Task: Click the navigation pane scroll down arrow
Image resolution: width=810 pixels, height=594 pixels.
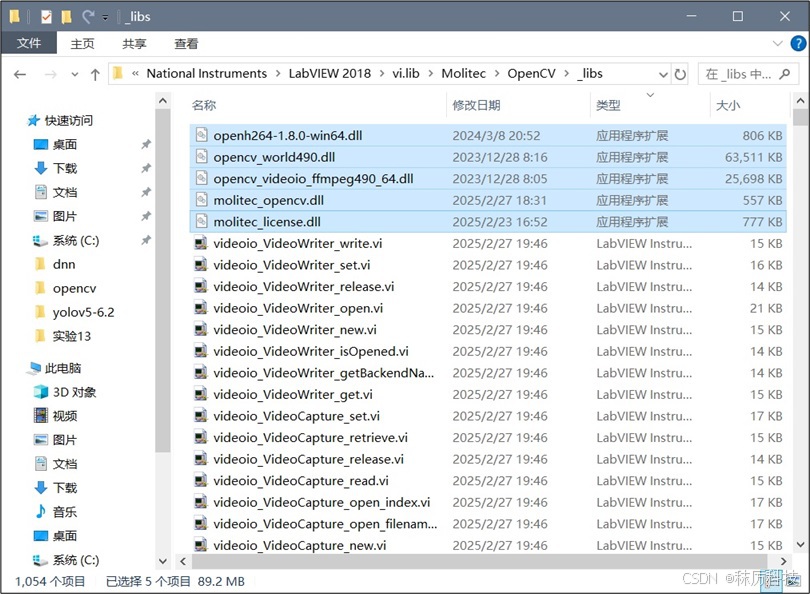Action: (163, 561)
